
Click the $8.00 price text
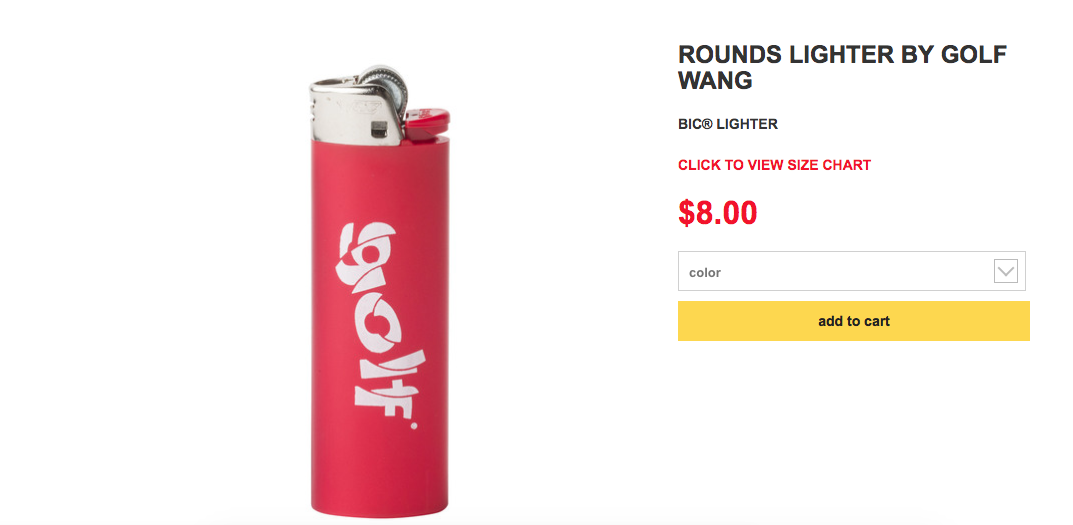(717, 212)
